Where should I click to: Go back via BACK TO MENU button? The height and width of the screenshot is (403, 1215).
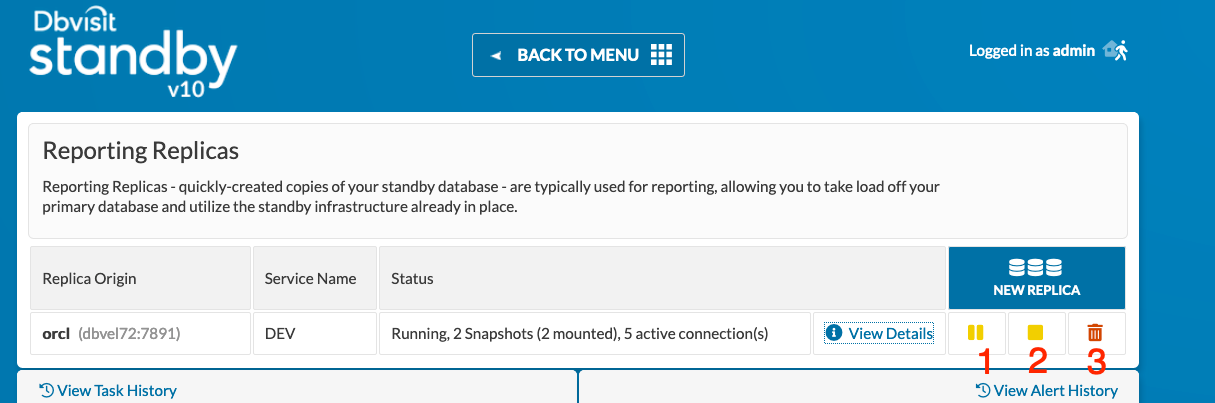tap(578, 55)
